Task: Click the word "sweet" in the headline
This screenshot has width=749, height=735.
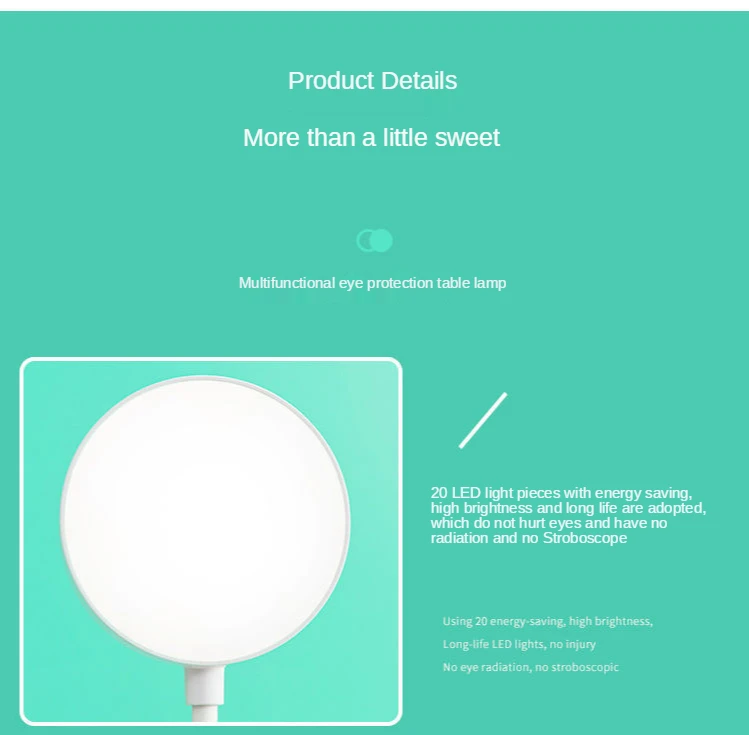Action: click(x=467, y=138)
